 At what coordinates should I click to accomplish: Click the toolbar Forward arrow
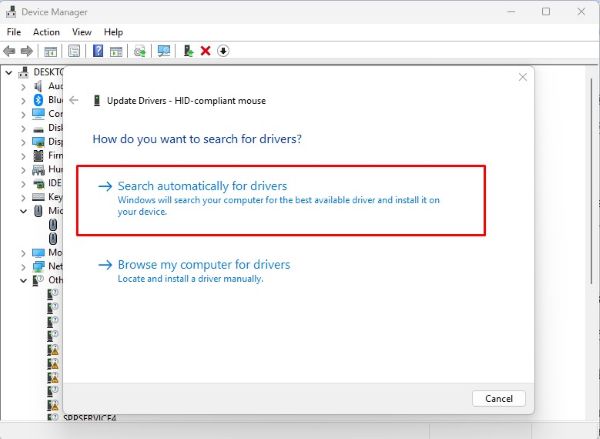[x=27, y=51]
